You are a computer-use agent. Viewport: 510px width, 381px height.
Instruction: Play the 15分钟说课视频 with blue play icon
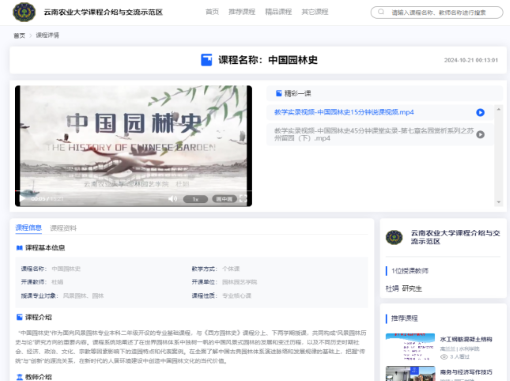[480, 113]
